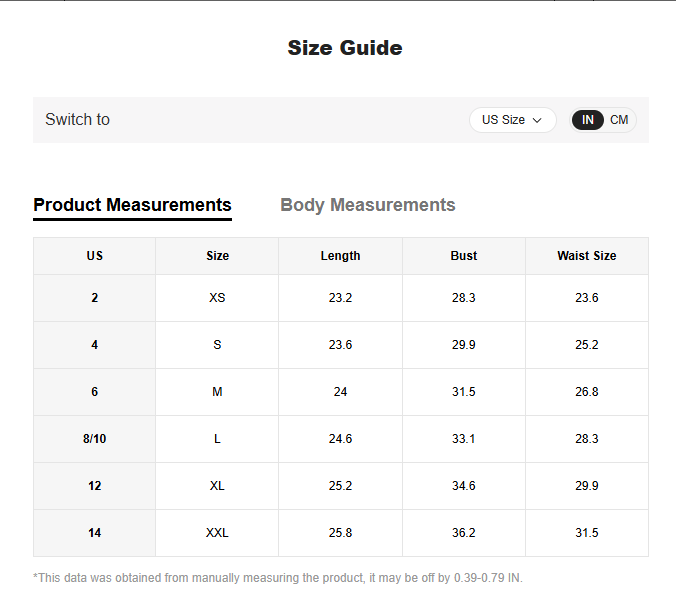676x598 pixels.
Task: Click the manual measurement disclaimer note
Action: [278, 578]
